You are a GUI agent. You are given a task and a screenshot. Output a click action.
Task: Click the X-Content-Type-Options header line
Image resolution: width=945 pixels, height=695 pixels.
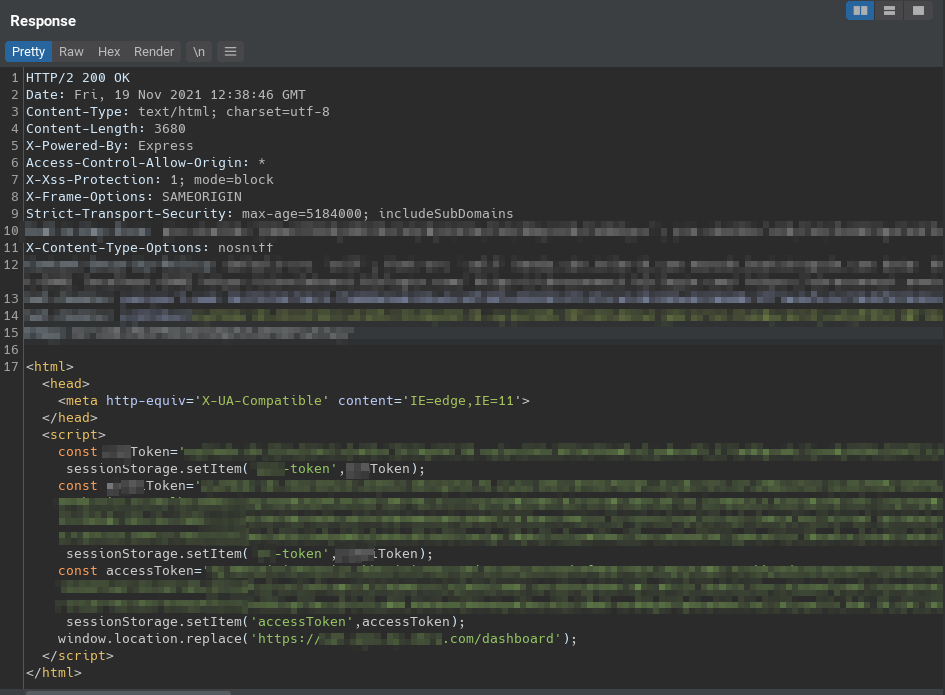[149, 248]
